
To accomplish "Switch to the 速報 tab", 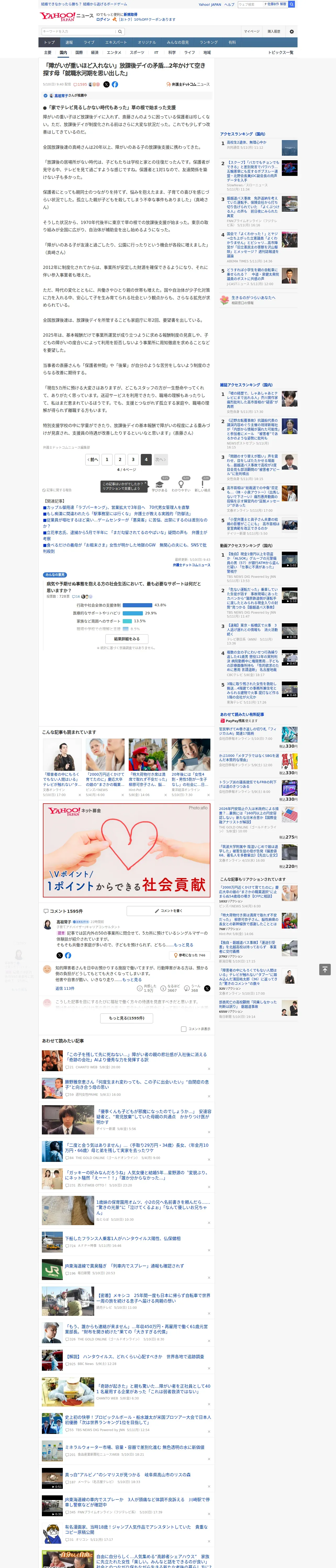I will click(x=69, y=43).
